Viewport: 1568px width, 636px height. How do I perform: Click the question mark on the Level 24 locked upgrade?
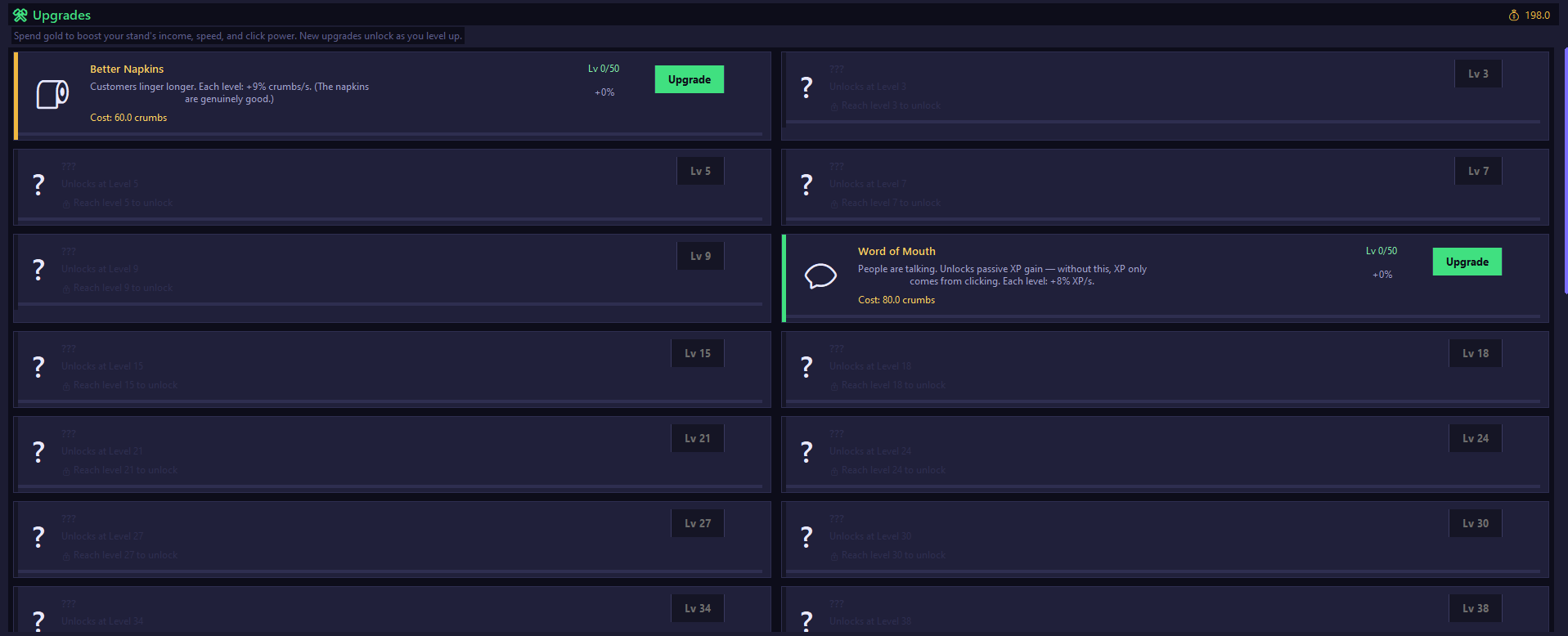tap(806, 451)
